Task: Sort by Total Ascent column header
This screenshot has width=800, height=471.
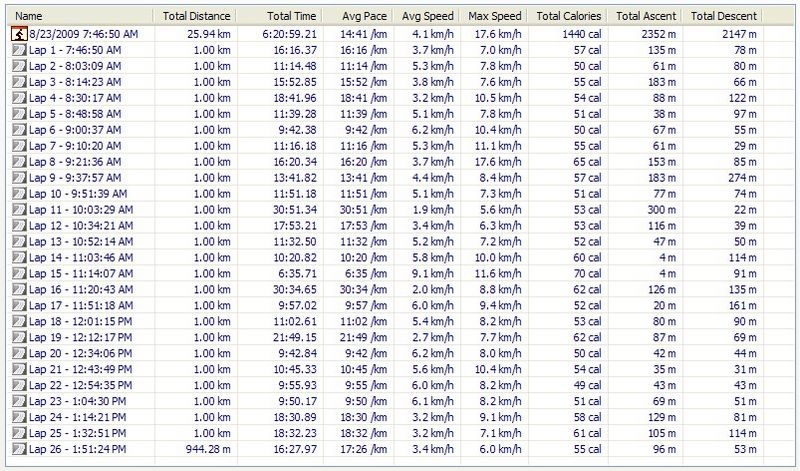Action: (x=646, y=17)
